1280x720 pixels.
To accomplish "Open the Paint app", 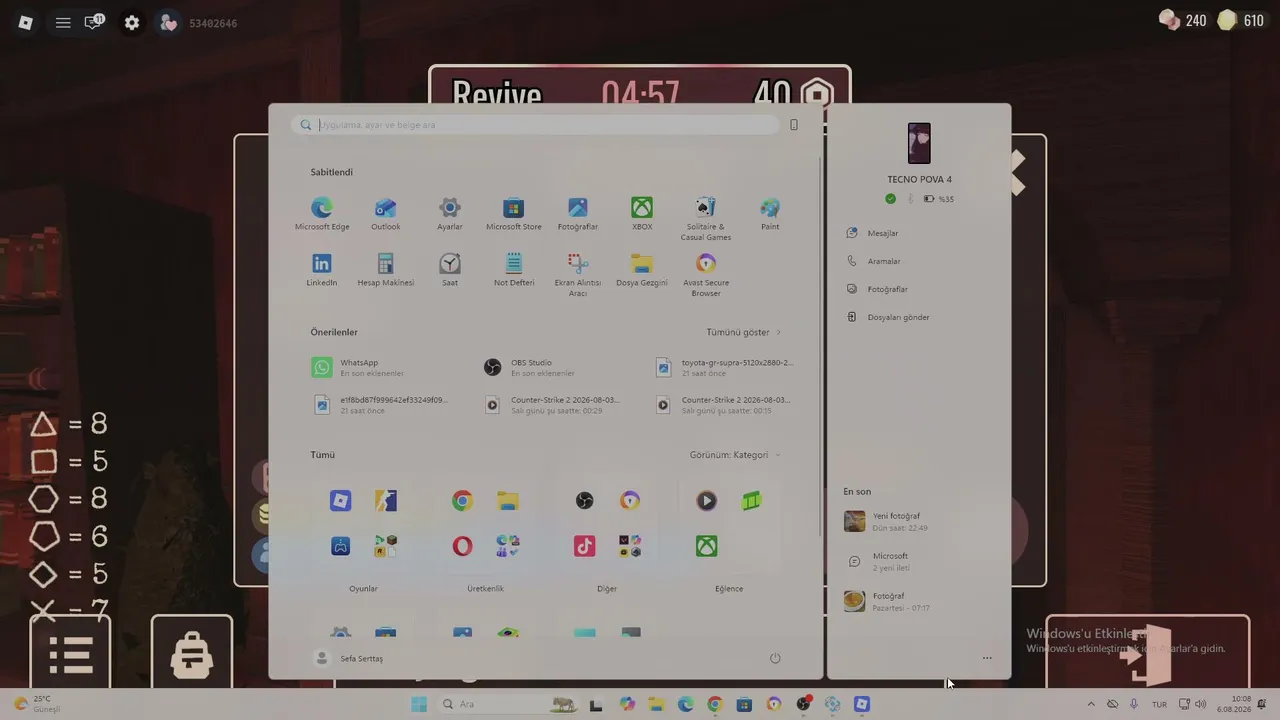I will [x=770, y=213].
